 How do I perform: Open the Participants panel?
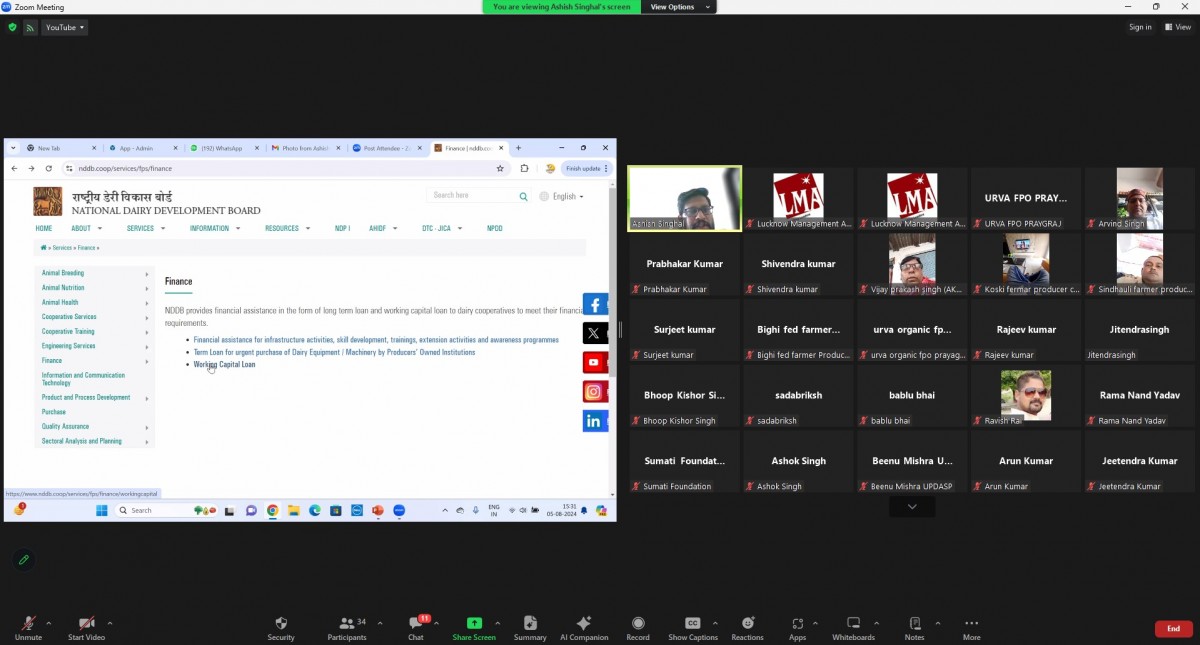347,628
